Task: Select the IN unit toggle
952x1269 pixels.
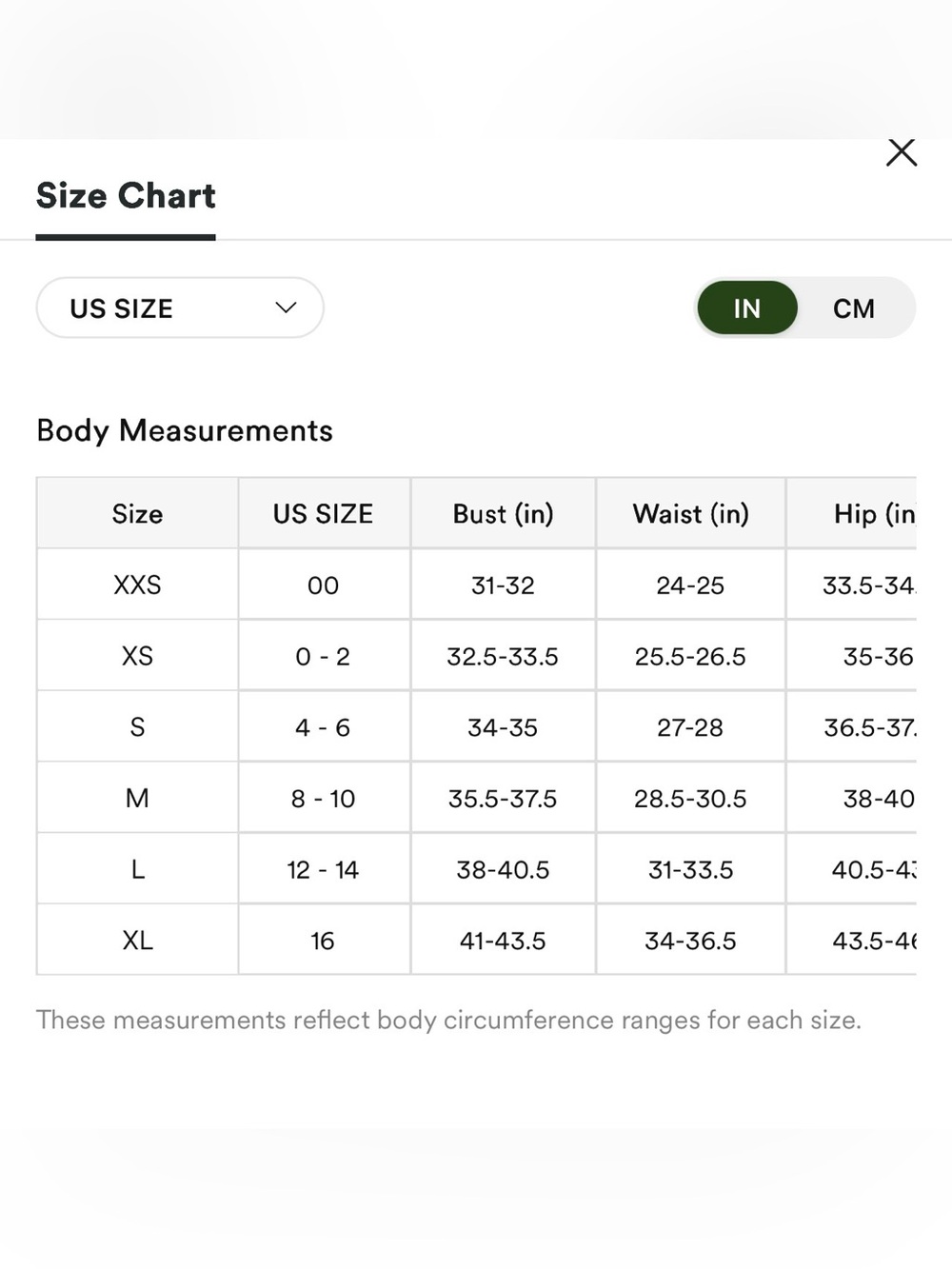Action: point(747,307)
